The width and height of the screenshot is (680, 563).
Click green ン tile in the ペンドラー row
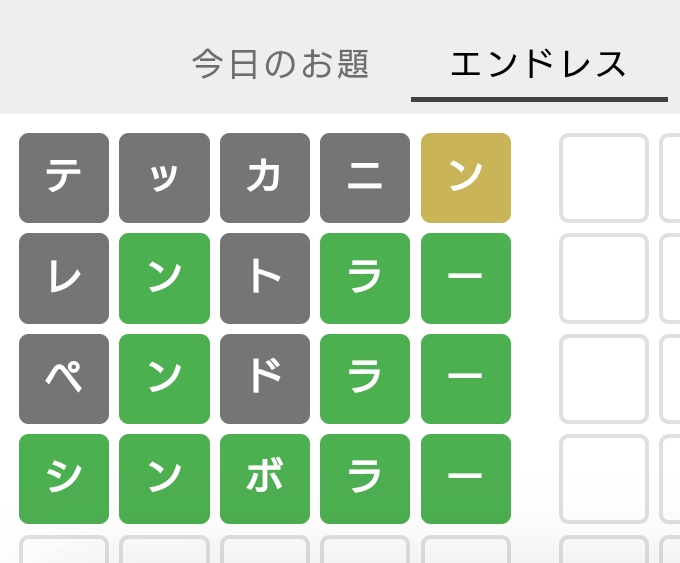point(164,379)
